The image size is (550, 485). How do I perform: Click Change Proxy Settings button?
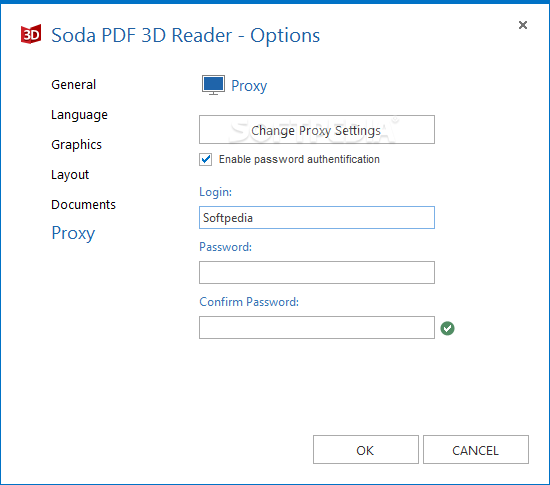(x=317, y=130)
